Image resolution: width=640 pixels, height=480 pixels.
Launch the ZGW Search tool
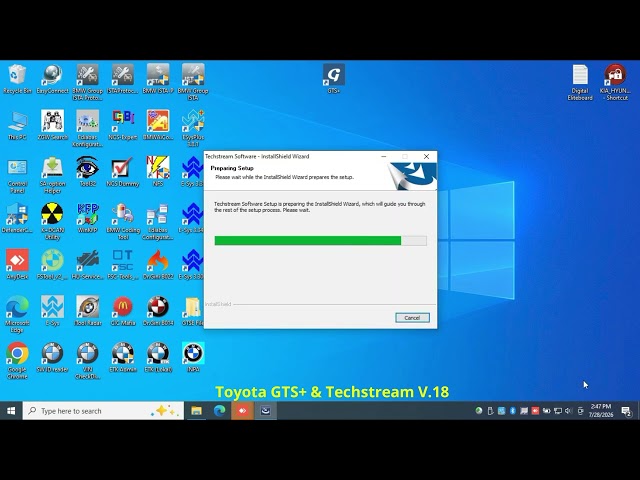(x=52, y=125)
